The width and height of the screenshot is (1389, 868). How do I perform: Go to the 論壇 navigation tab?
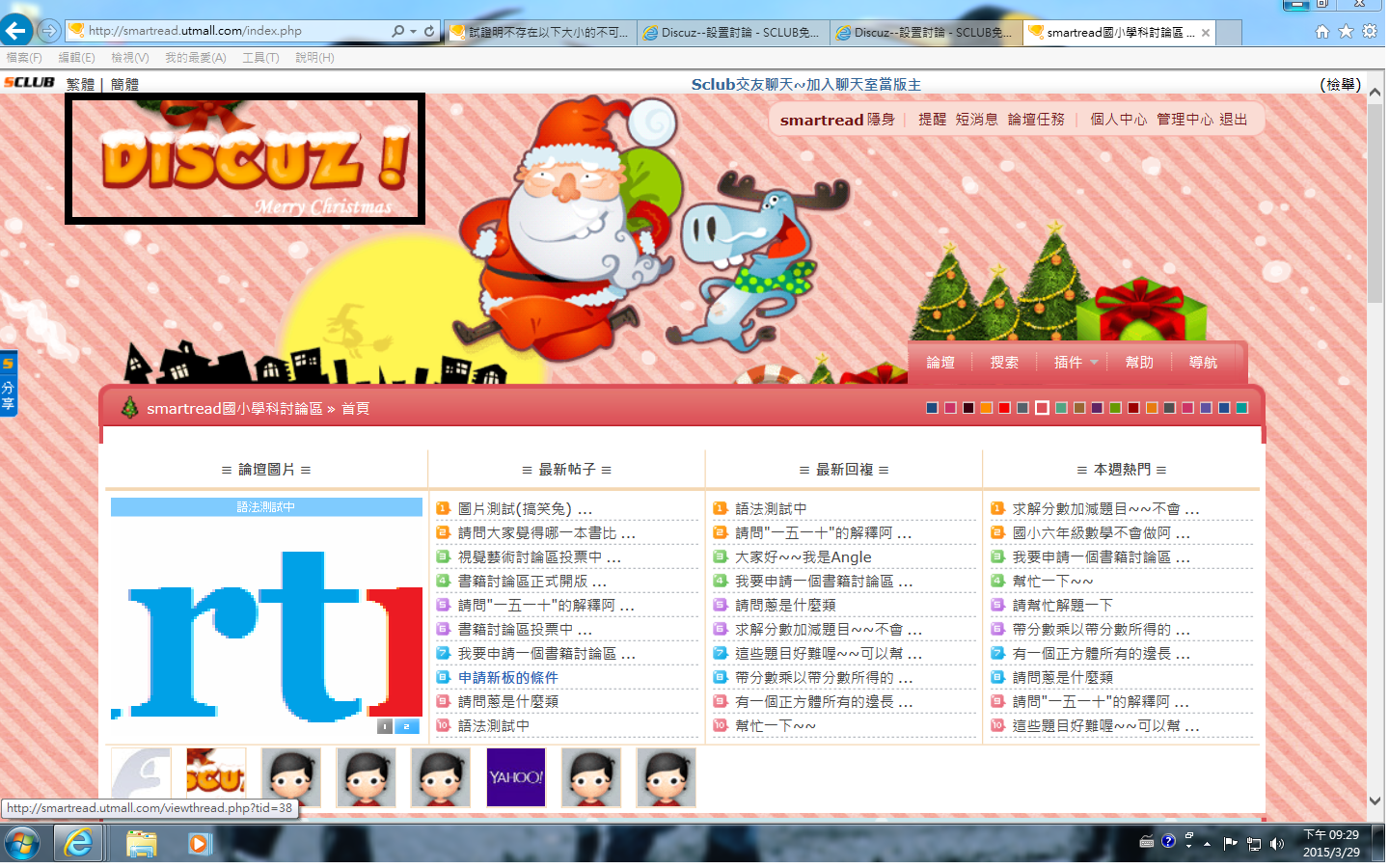tap(940, 363)
